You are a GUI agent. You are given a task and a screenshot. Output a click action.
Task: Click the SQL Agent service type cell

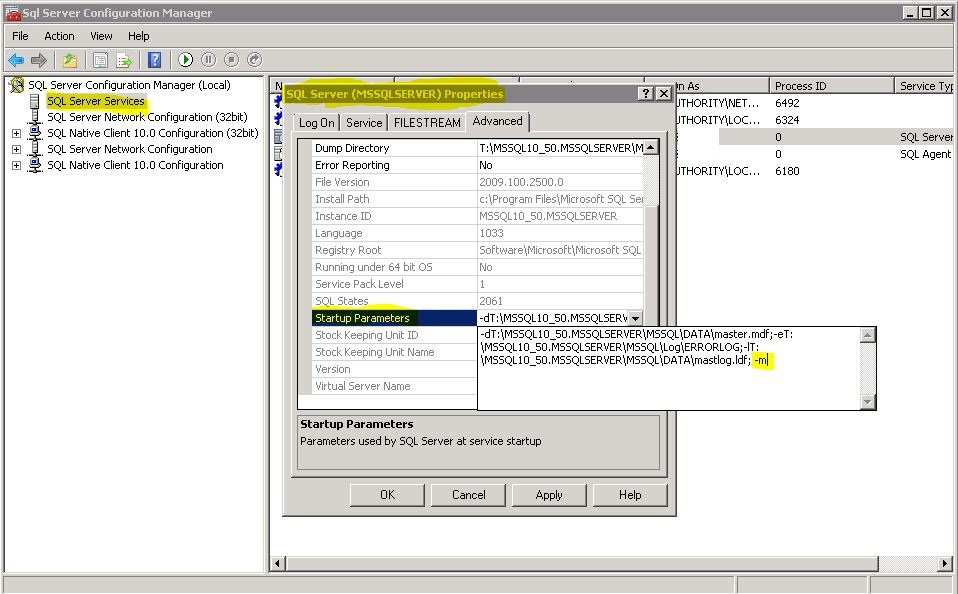point(925,154)
